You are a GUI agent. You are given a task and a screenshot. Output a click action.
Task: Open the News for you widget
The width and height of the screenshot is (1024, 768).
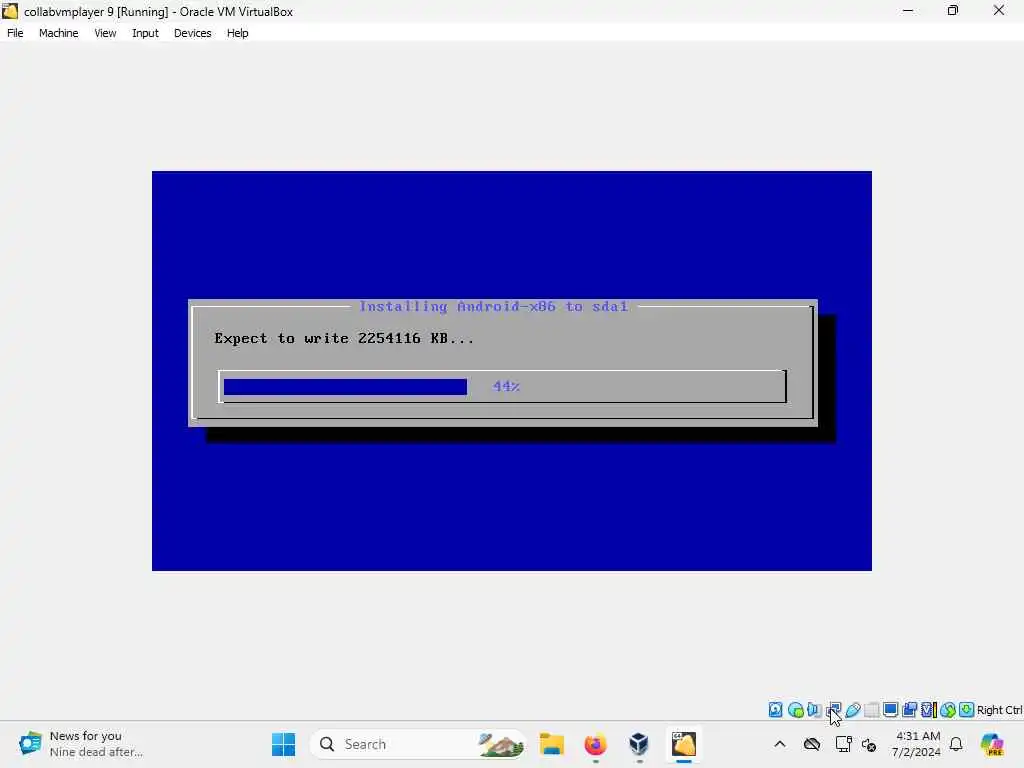82,744
